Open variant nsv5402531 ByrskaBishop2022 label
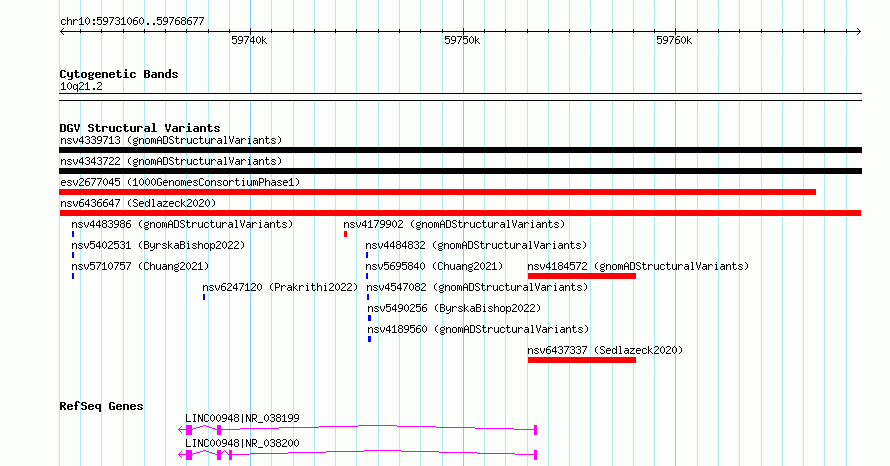Image resolution: width=890 pixels, height=466 pixels. (158, 245)
